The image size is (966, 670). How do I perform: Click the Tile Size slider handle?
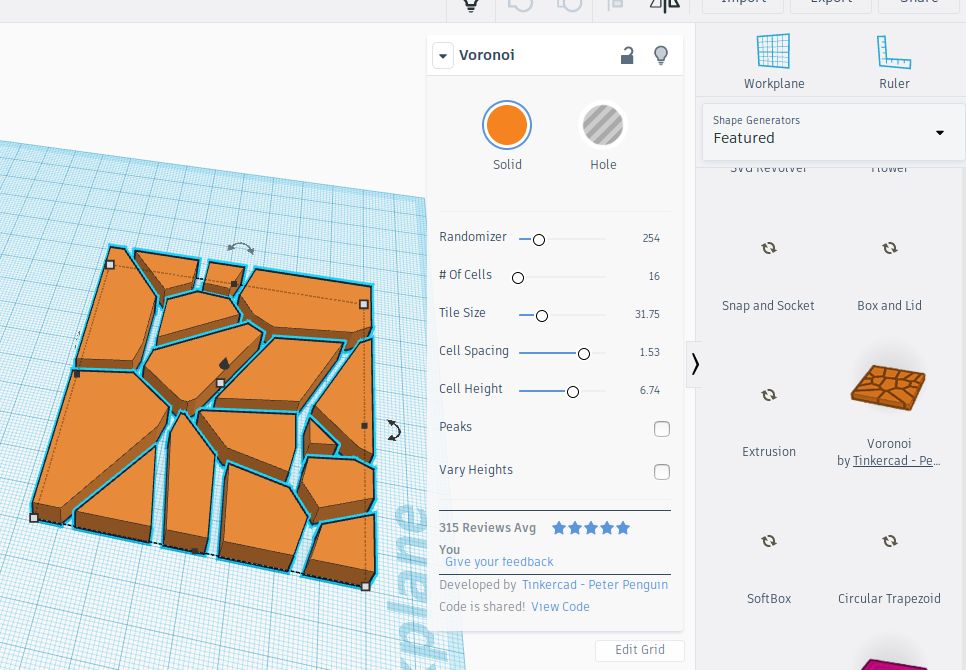[x=542, y=316]
